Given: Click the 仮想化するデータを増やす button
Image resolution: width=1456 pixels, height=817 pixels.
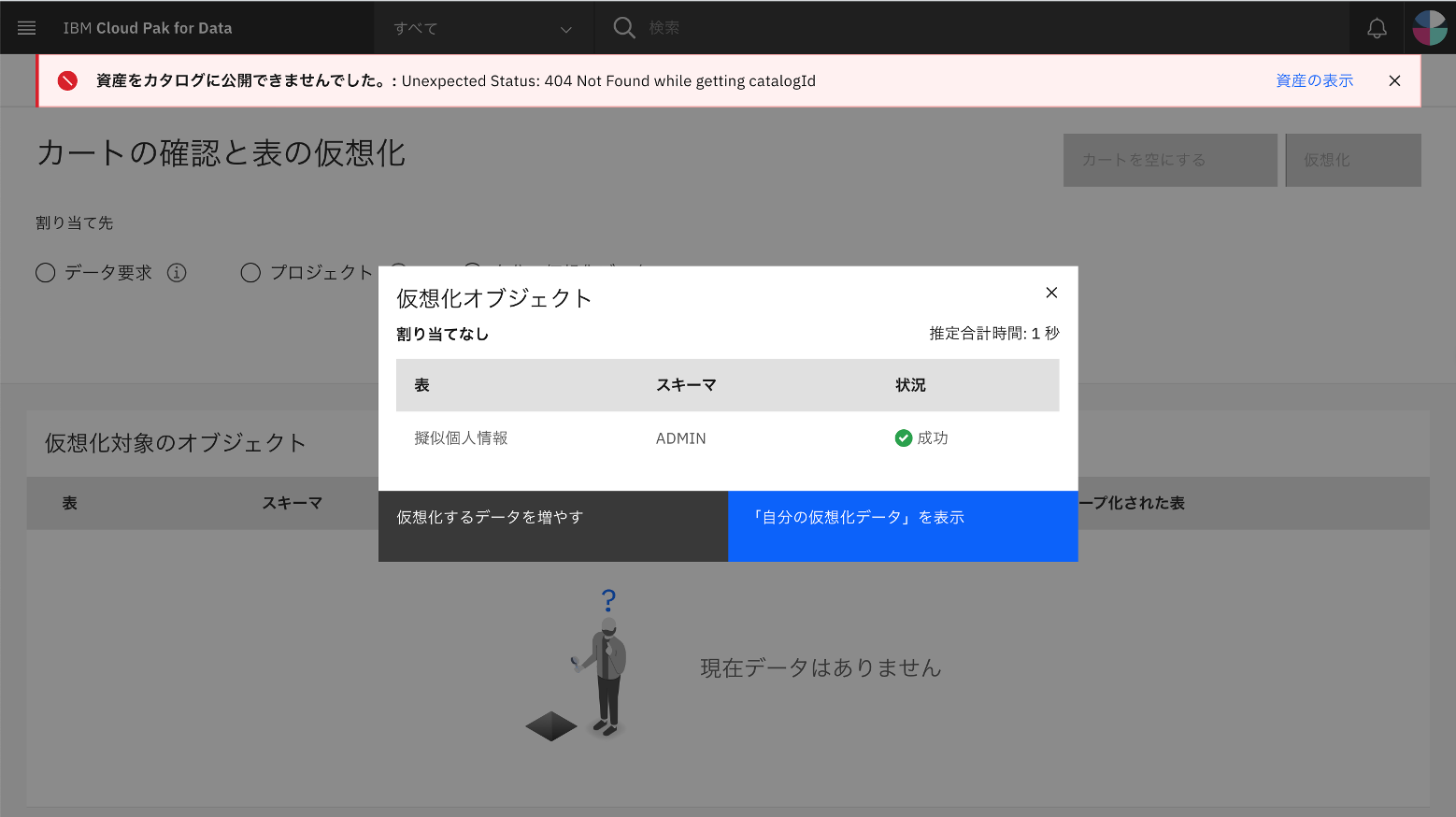Looking at the screenshot, I should point(552,525).
